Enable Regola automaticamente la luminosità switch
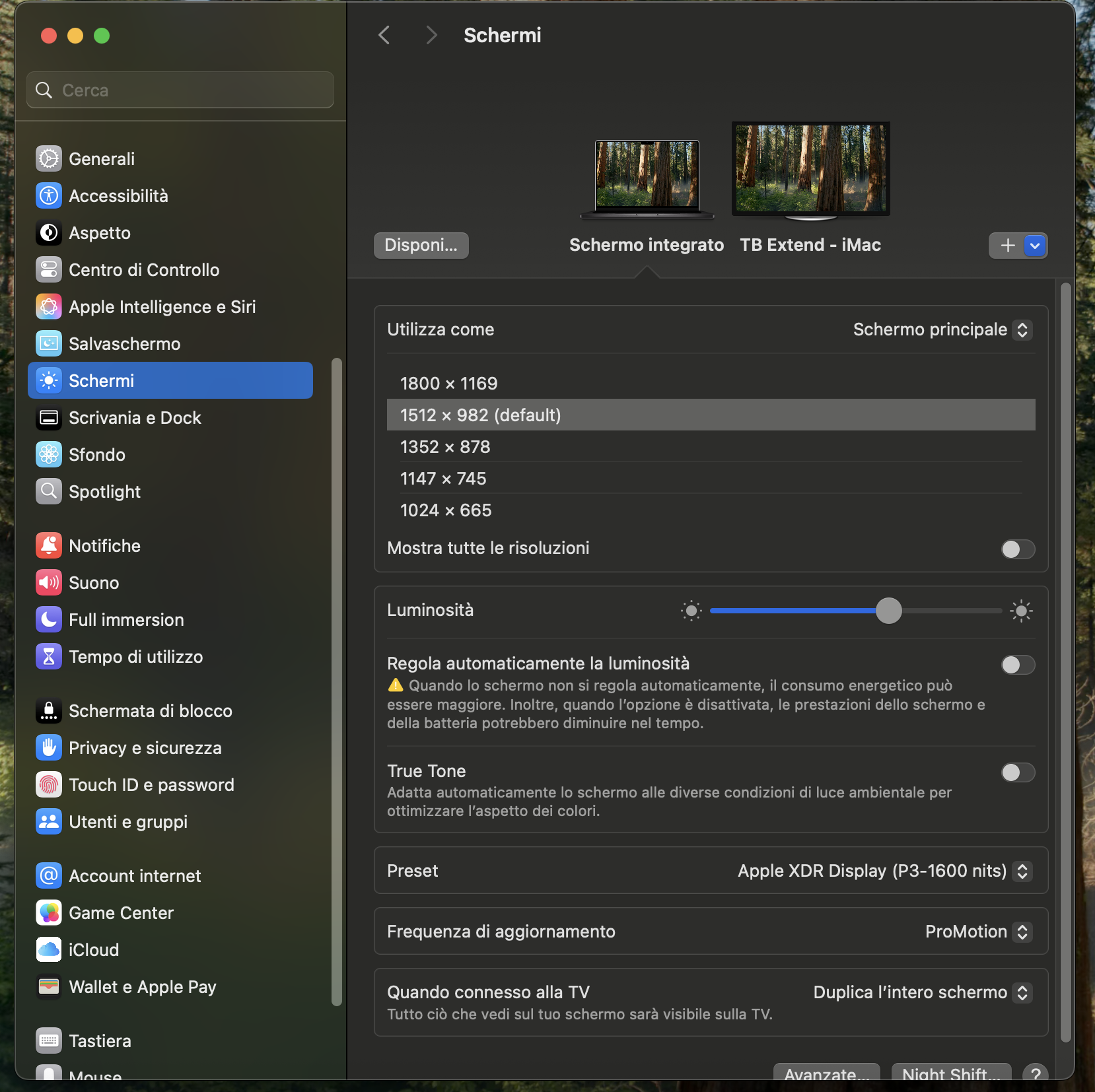Screen dimensions: 1095x1092 (x=1018, y=664)
